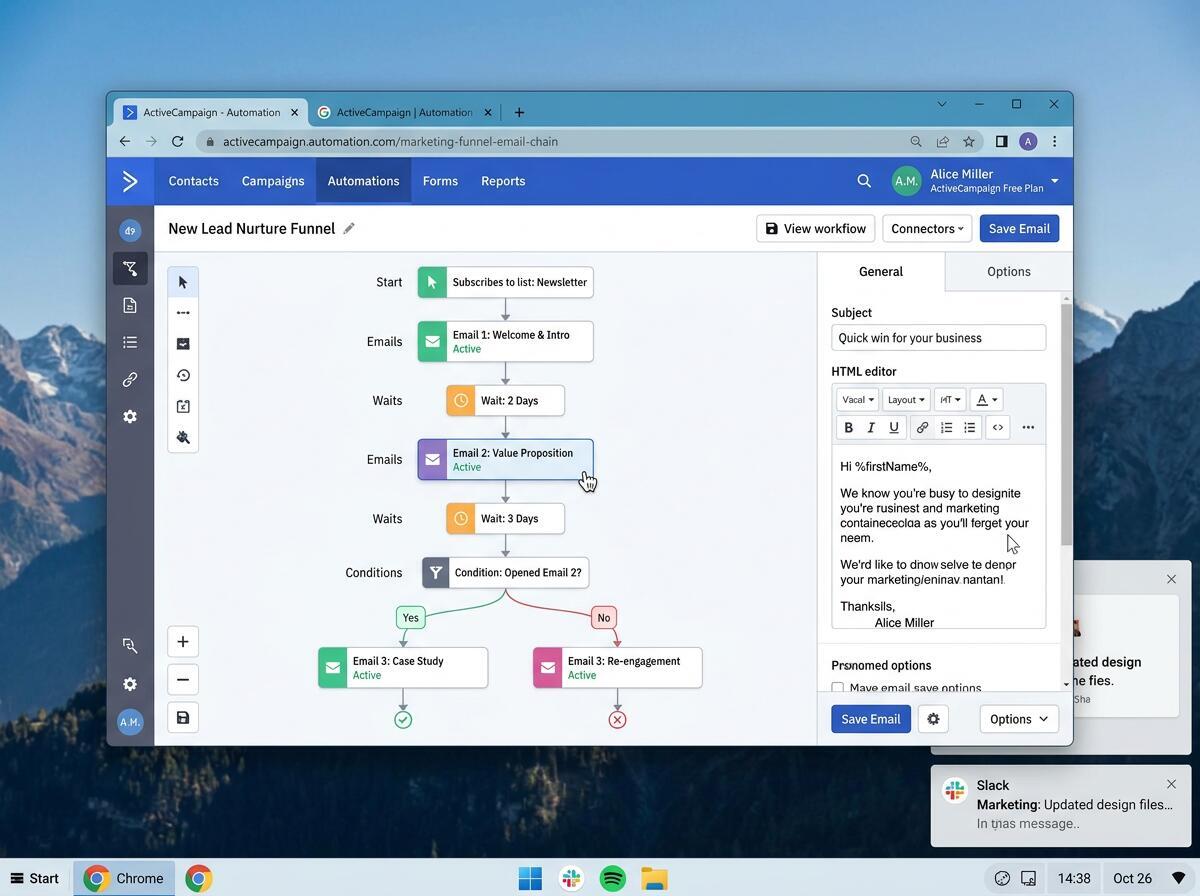Go to the Campaigns menu
Viewport: 1200px width, 896px height.
273,181
